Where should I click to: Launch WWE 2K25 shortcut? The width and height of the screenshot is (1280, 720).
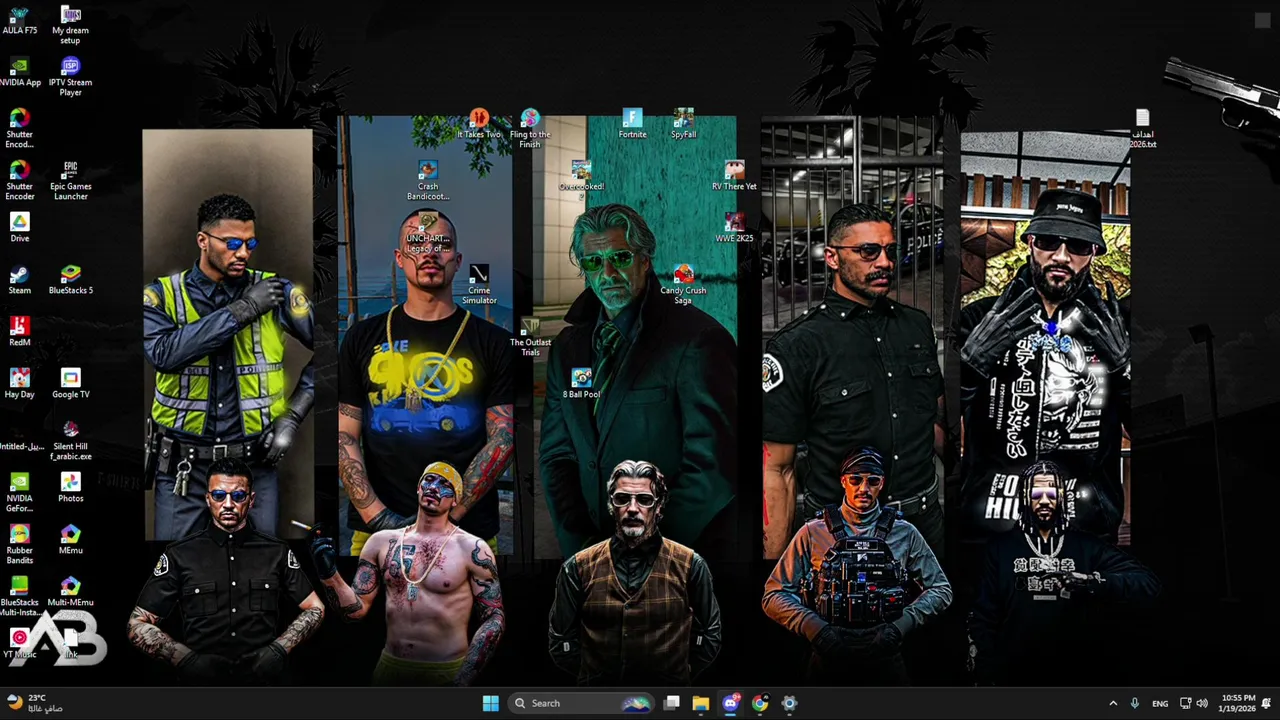point(734,228)
